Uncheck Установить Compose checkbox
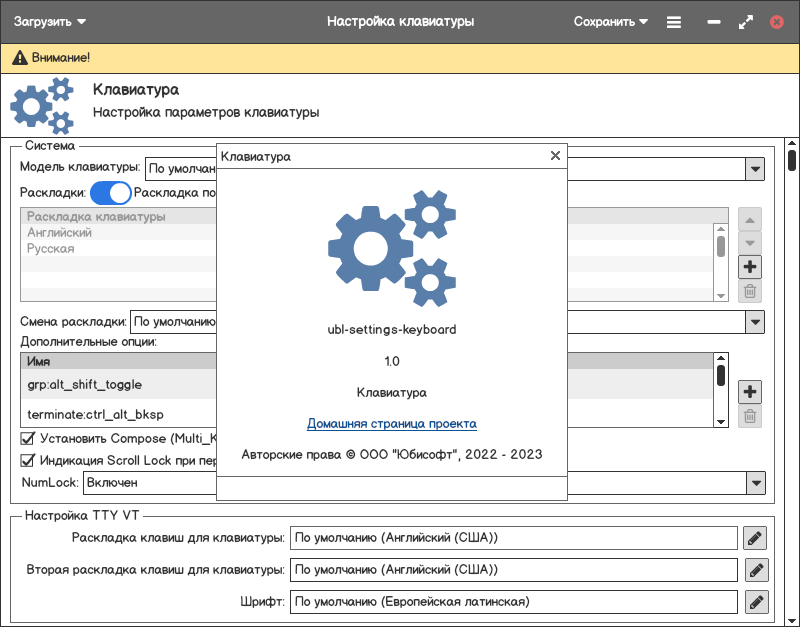This screenshot has width=800, height=627. click(x=28, y=438)
